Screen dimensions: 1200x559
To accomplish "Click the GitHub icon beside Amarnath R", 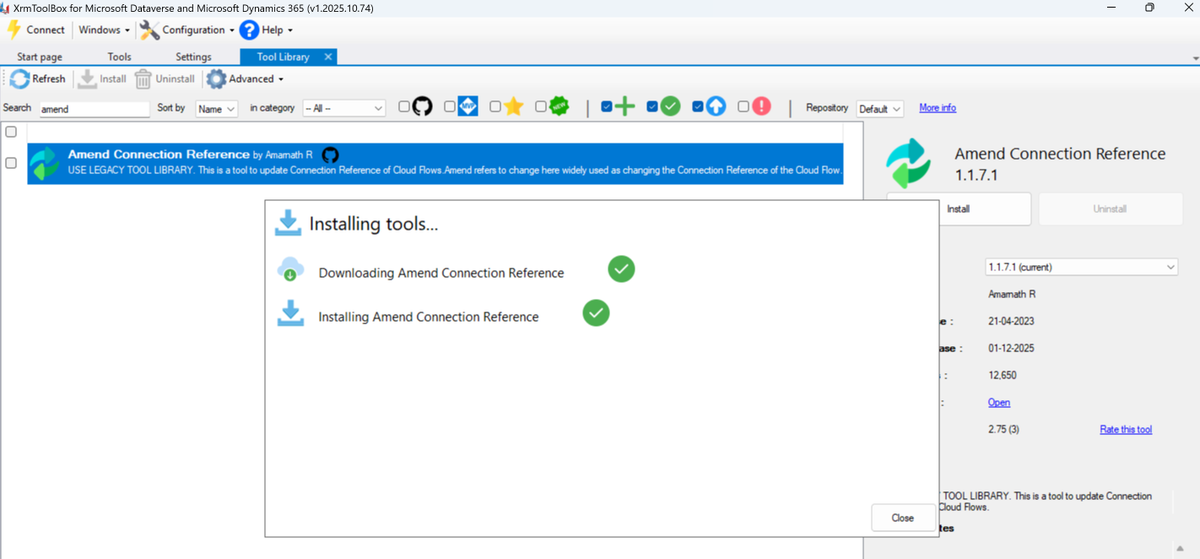I will [331, 155].
